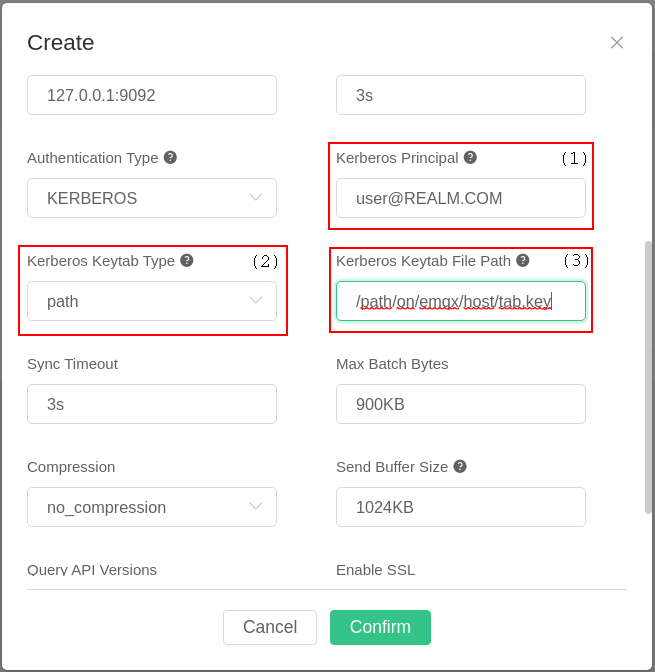Select the Sync Timeout input field
This screenshot has height=672, width=655.
tap(152, 404)
